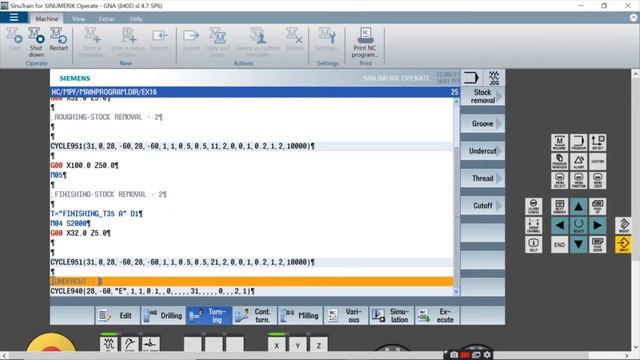
Task: Select the Edit softkey
Action: [x=118, y=316]
